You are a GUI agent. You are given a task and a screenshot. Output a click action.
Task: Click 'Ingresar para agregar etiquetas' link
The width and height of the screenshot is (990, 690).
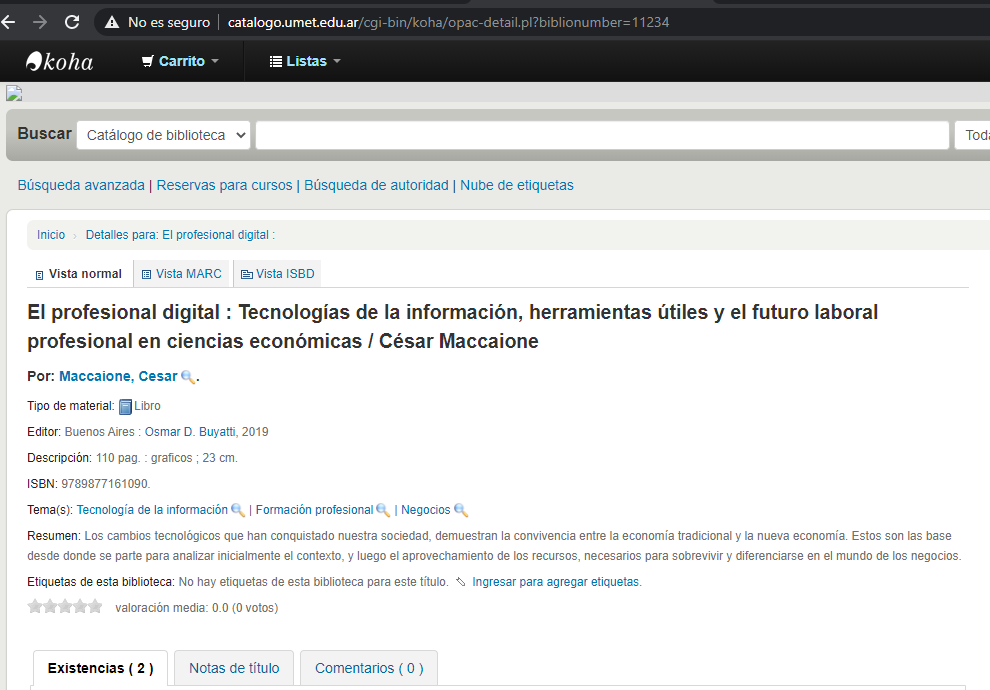point(556,582)
